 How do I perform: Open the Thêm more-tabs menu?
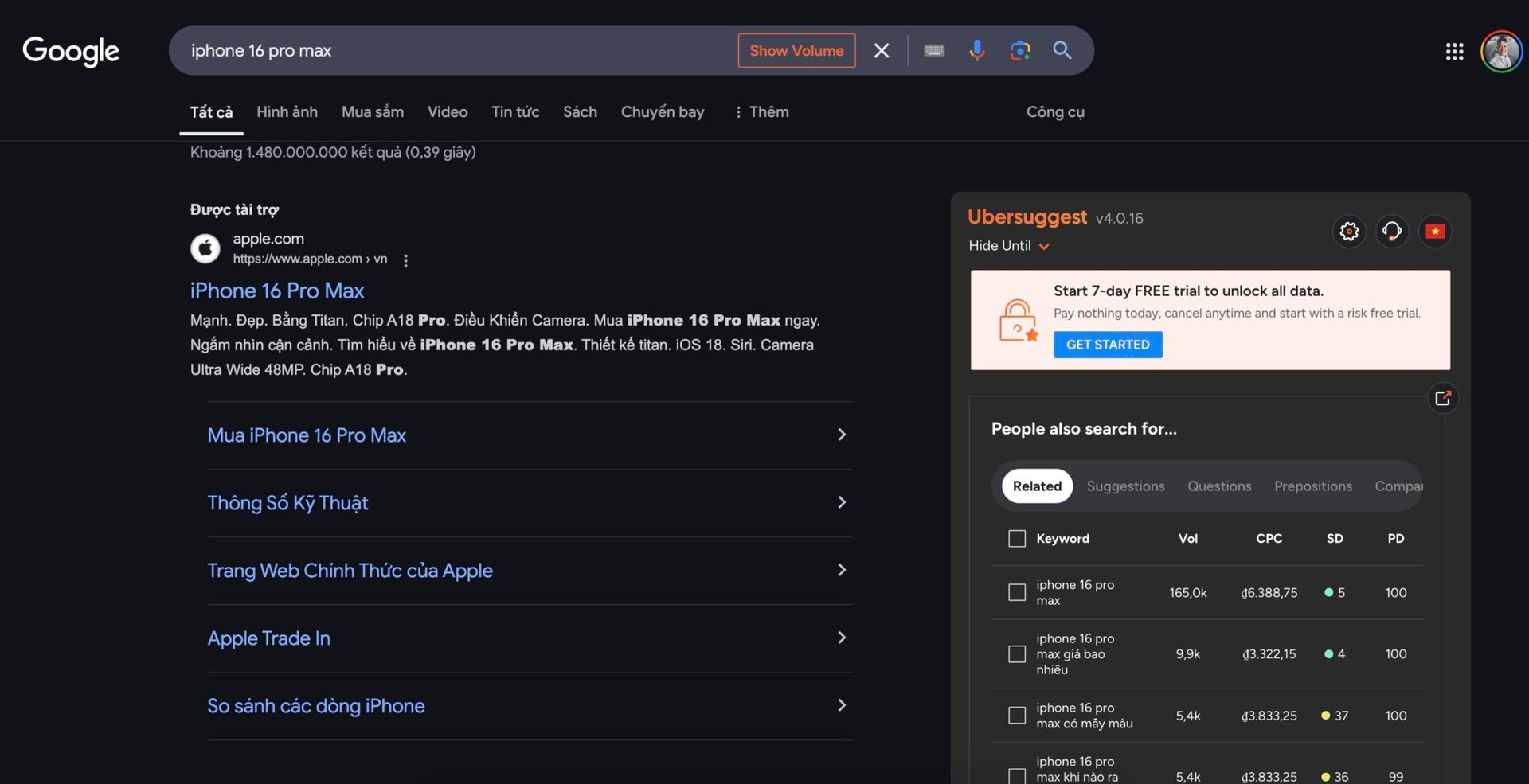coord(761,112)
